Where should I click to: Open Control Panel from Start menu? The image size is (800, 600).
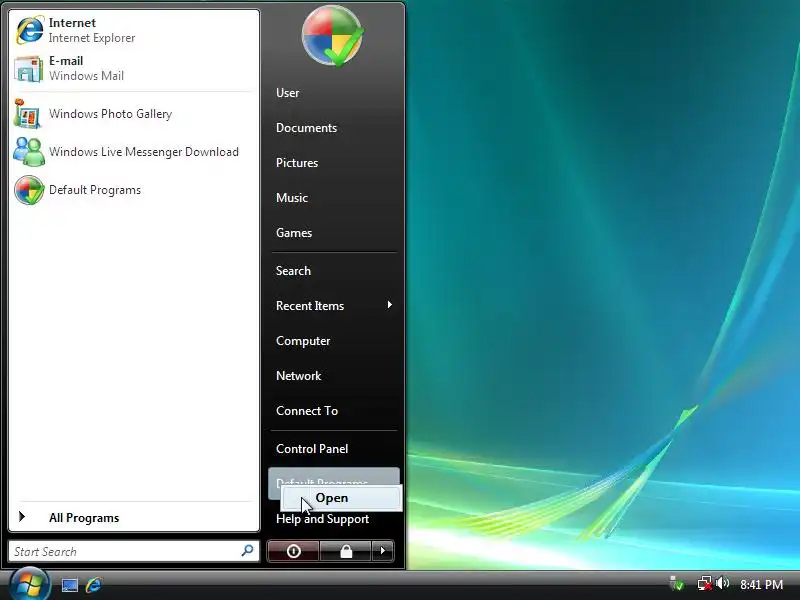(x=312, y=449)
